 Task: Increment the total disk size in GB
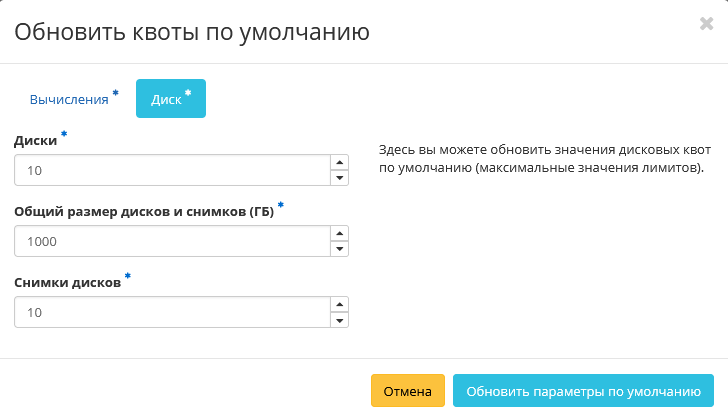click(340, 233)
